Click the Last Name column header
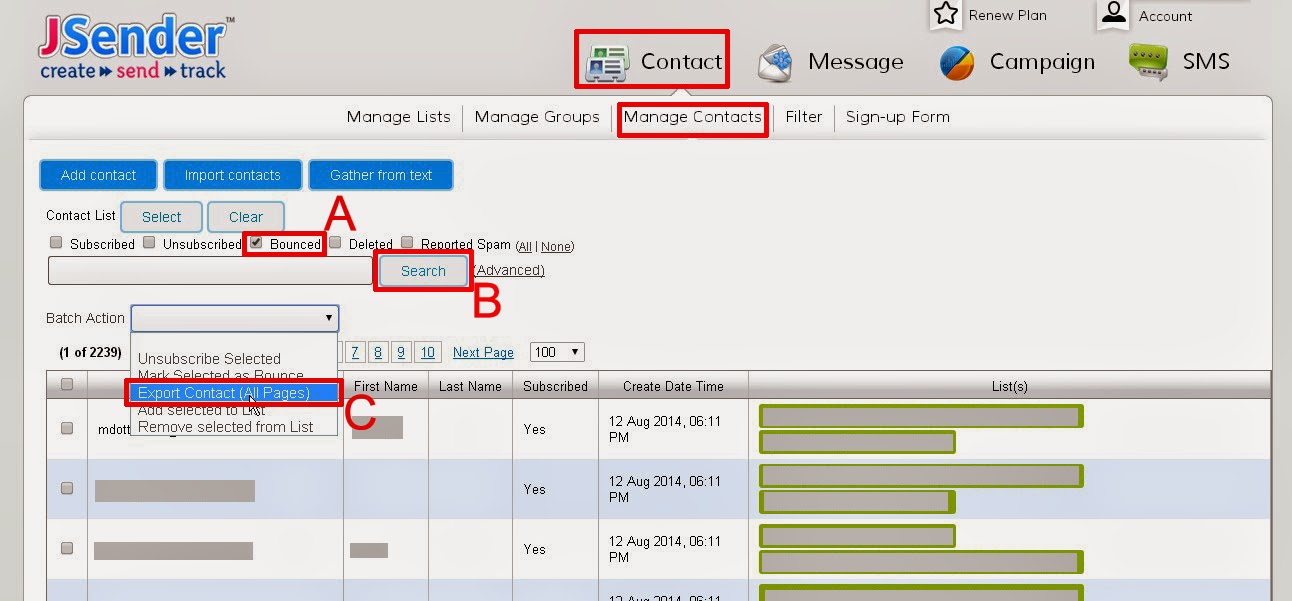This screenshot has width=1292, height=601. [x=470, y=386]
